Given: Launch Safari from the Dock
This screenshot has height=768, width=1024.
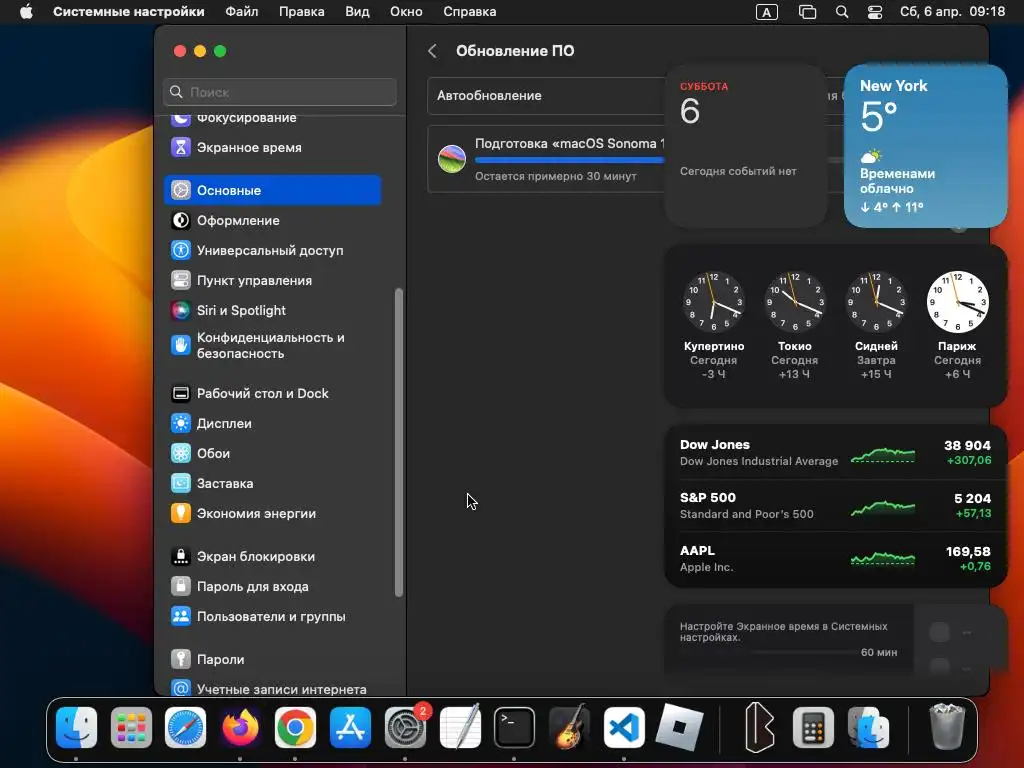Looking at the screenshot, I should [x=185, y=727].
